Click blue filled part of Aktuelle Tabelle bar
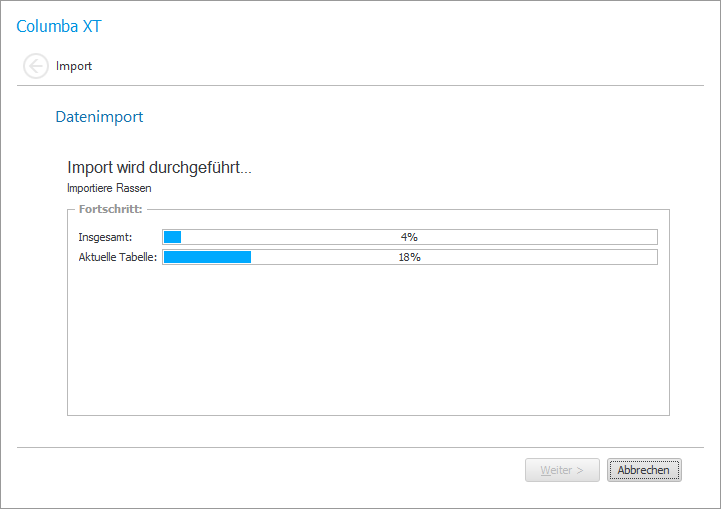This screenshot has height=509, width=721. click(207, 257)
